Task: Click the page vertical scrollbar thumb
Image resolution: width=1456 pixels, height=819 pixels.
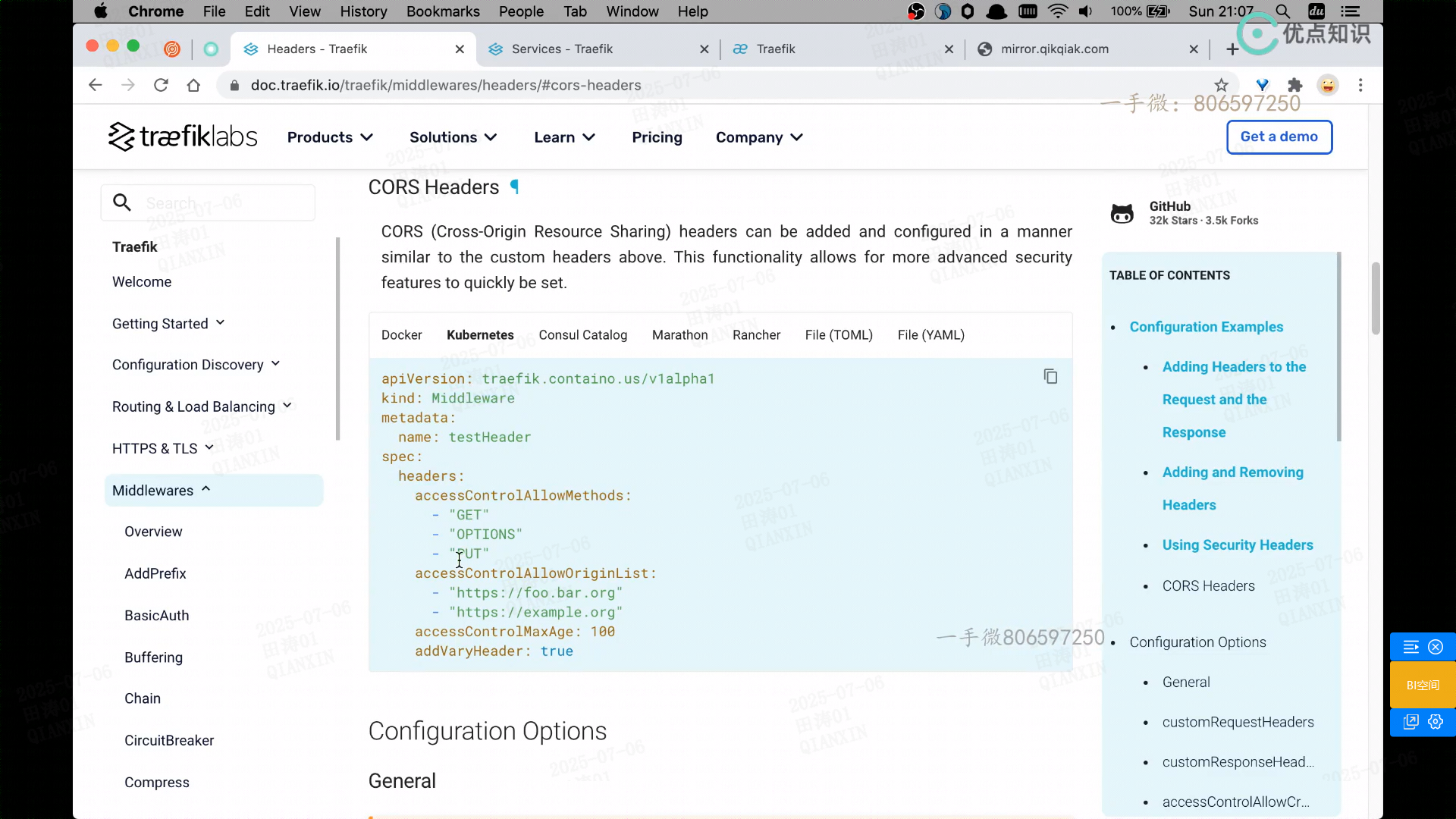Action: tap(1375, 298)
